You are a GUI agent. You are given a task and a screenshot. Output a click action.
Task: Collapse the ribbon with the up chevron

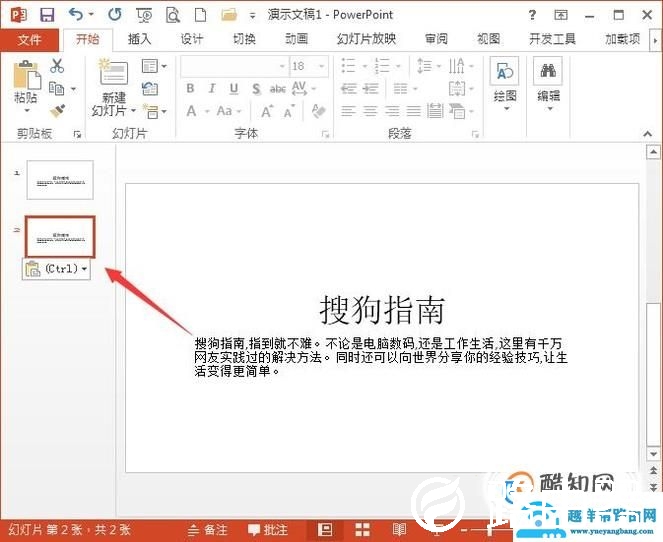[x=647, y=134]
